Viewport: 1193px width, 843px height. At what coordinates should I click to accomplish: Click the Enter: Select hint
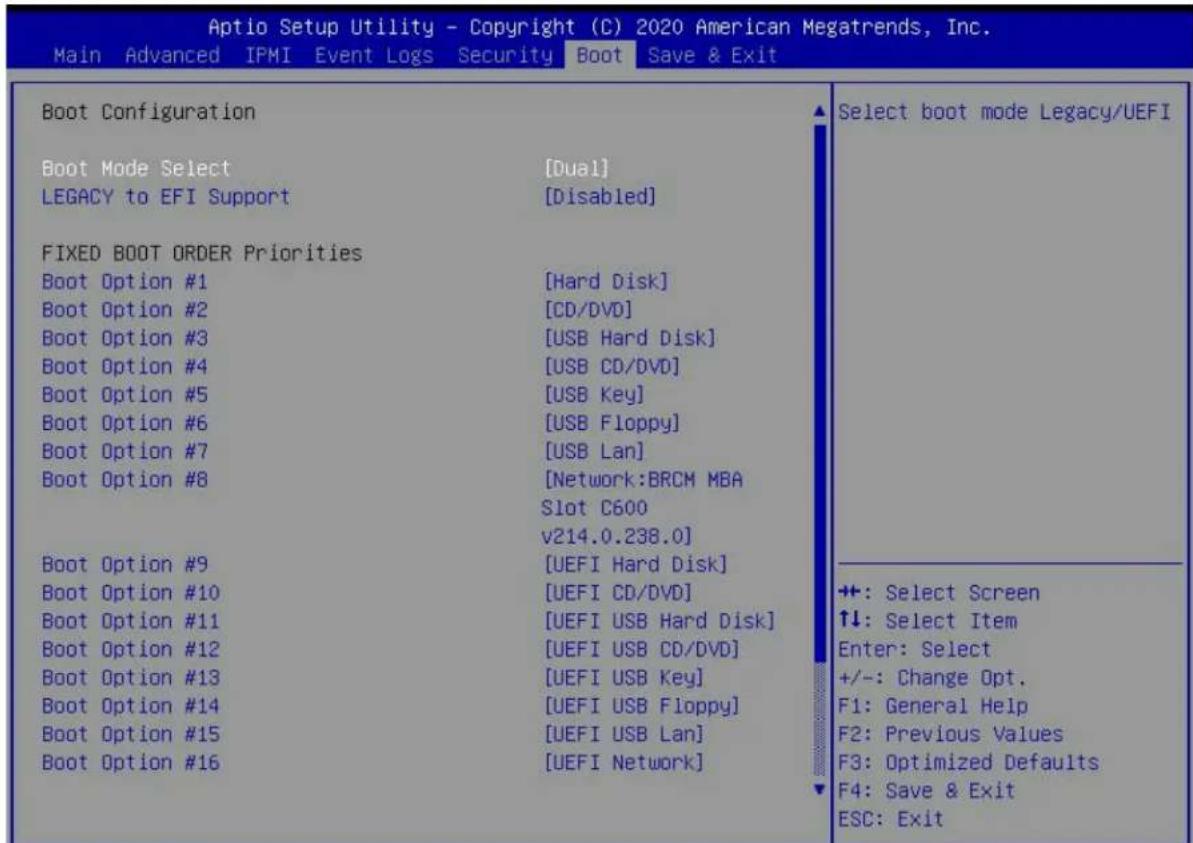coord(915,650)
